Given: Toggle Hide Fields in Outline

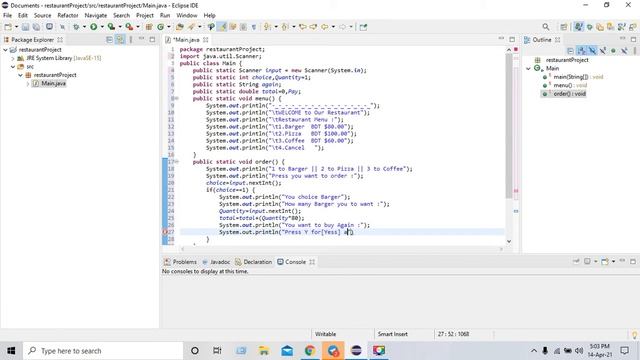Looking at the screenshot, I should pos(592,51).
